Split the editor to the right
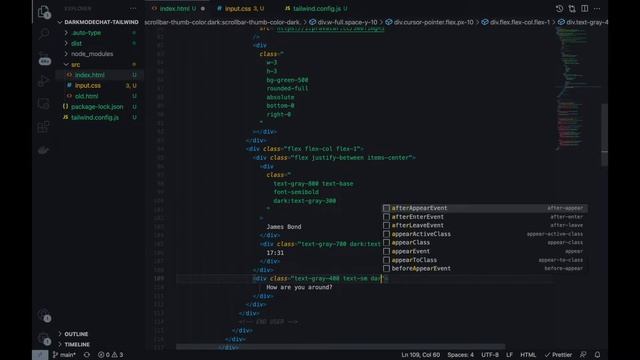The image size is (640, 360). pyautogui.click(x=584, y=9)
